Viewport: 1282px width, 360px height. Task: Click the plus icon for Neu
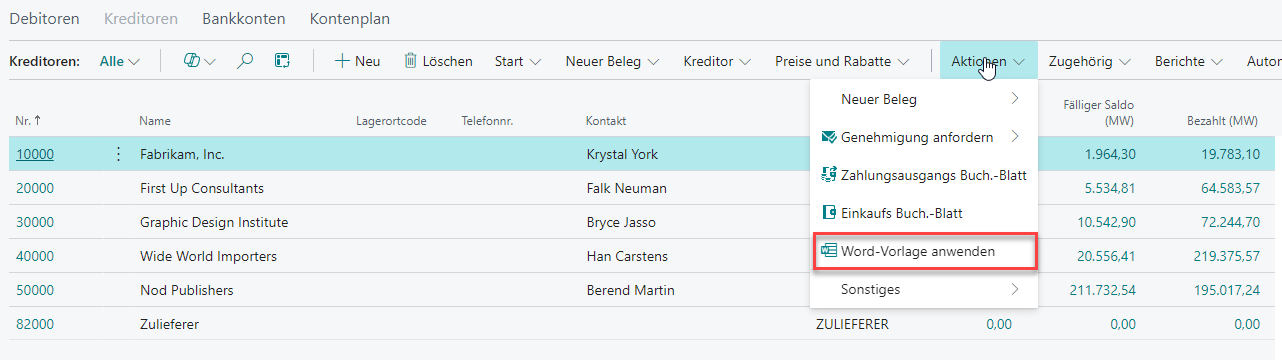click(342, 61)
